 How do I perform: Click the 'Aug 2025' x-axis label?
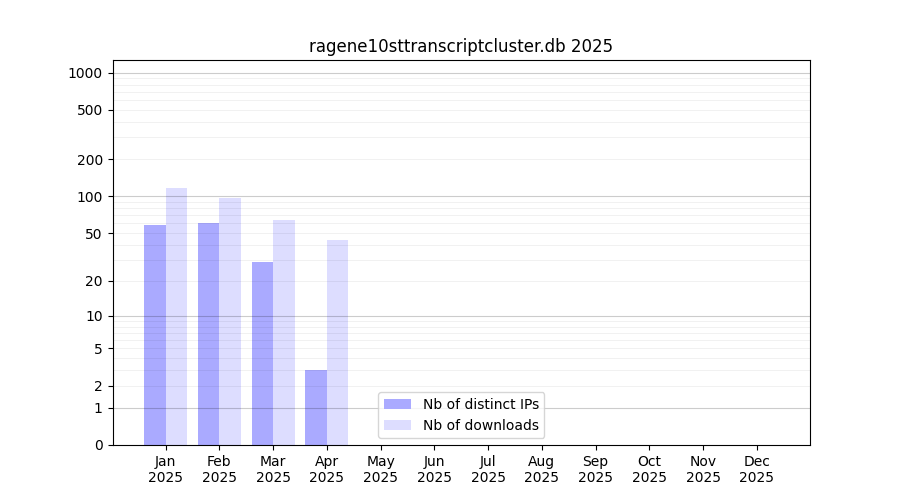pos(542,469)
